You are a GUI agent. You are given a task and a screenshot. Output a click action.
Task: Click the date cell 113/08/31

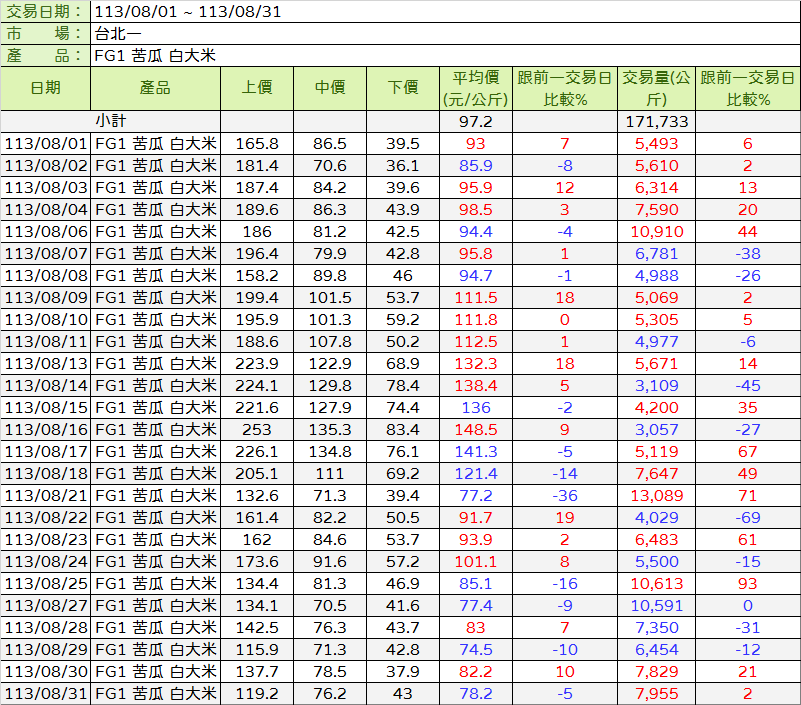point(47,693)
